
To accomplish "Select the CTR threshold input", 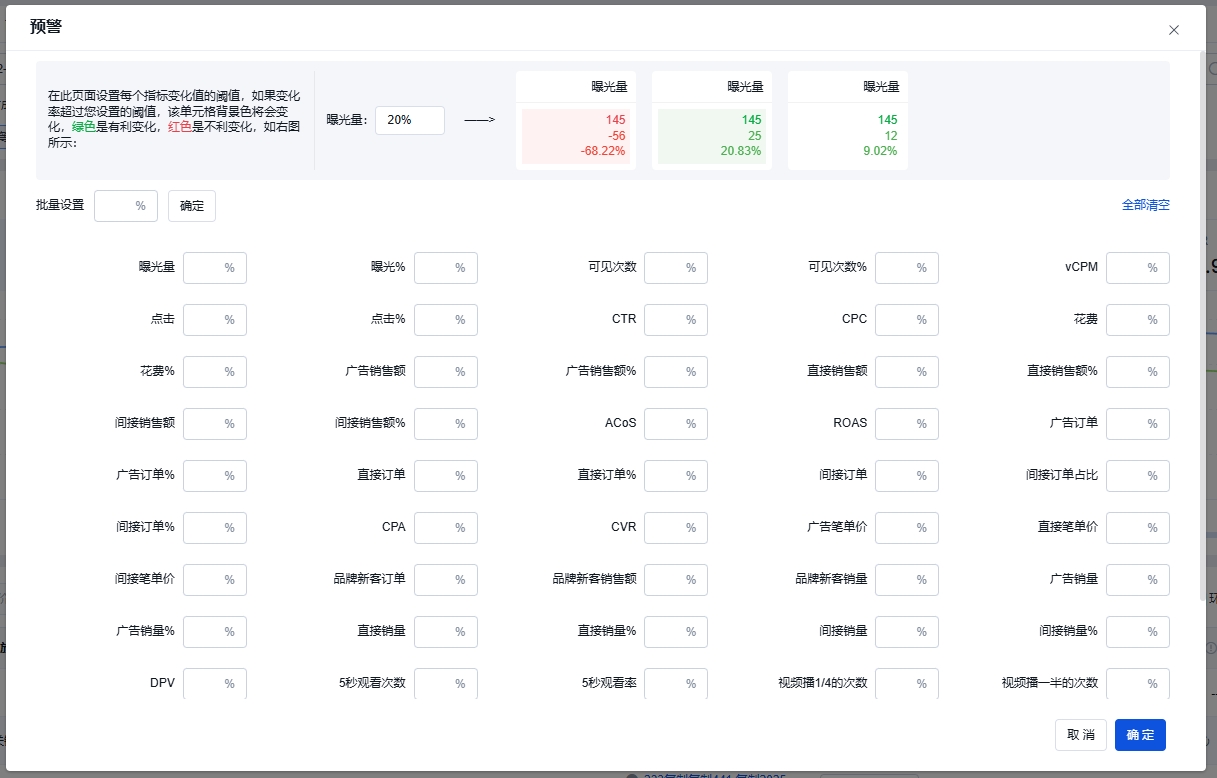I will pyautogui.click(x=667, y=320).
